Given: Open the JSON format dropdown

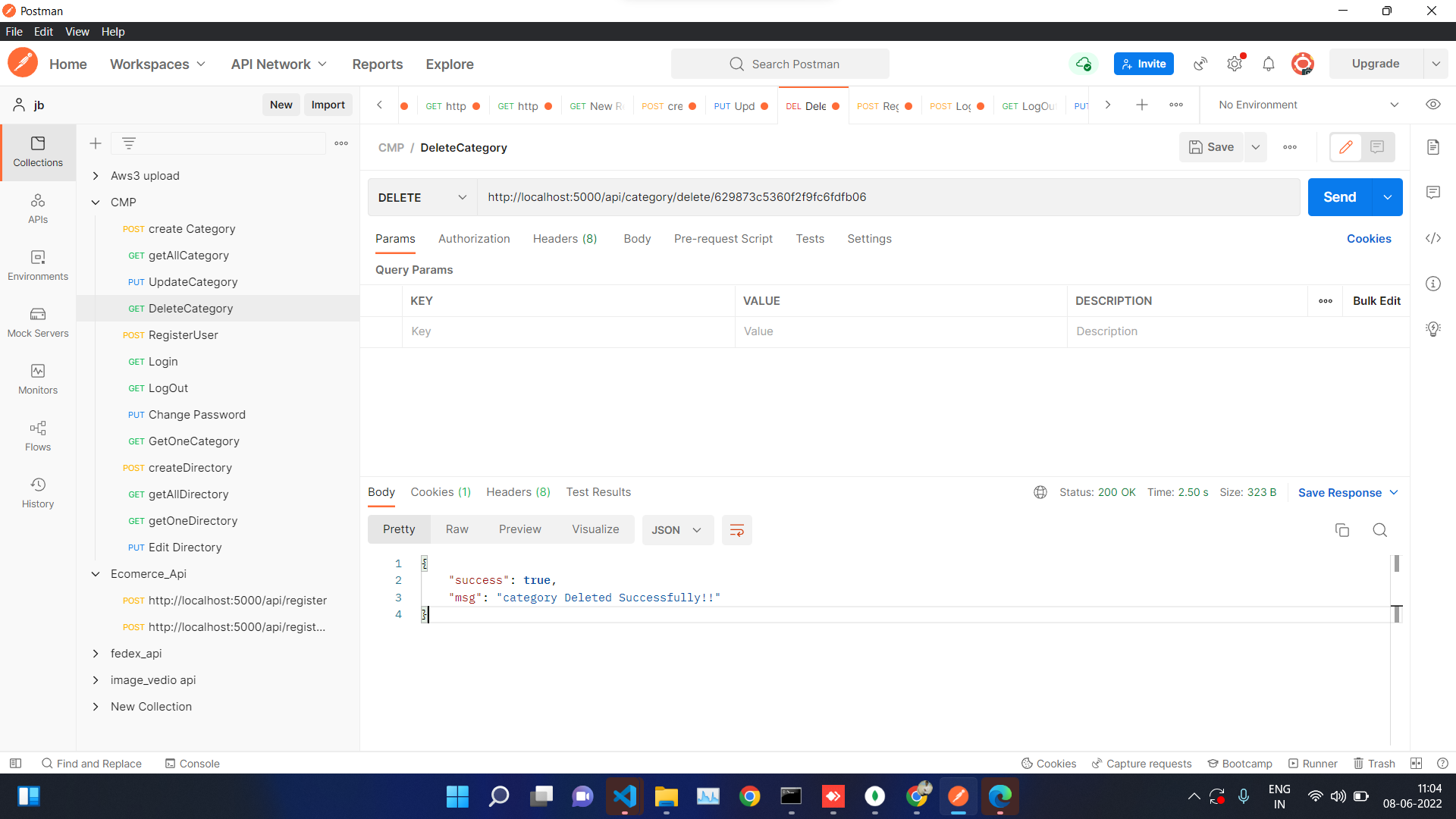Looking at the screenshot, I should click(677, 530).
